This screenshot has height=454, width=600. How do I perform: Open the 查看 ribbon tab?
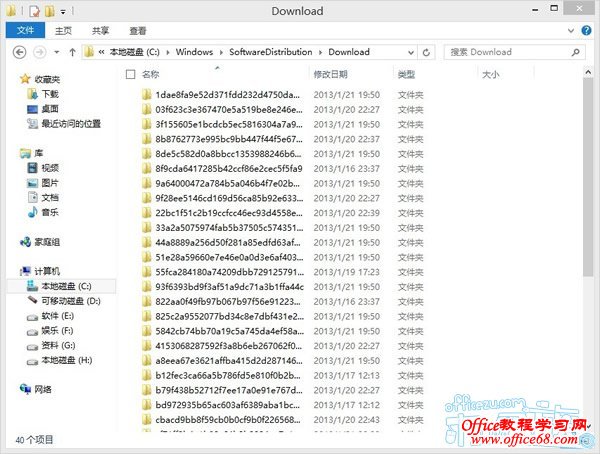tap(138, 31)
